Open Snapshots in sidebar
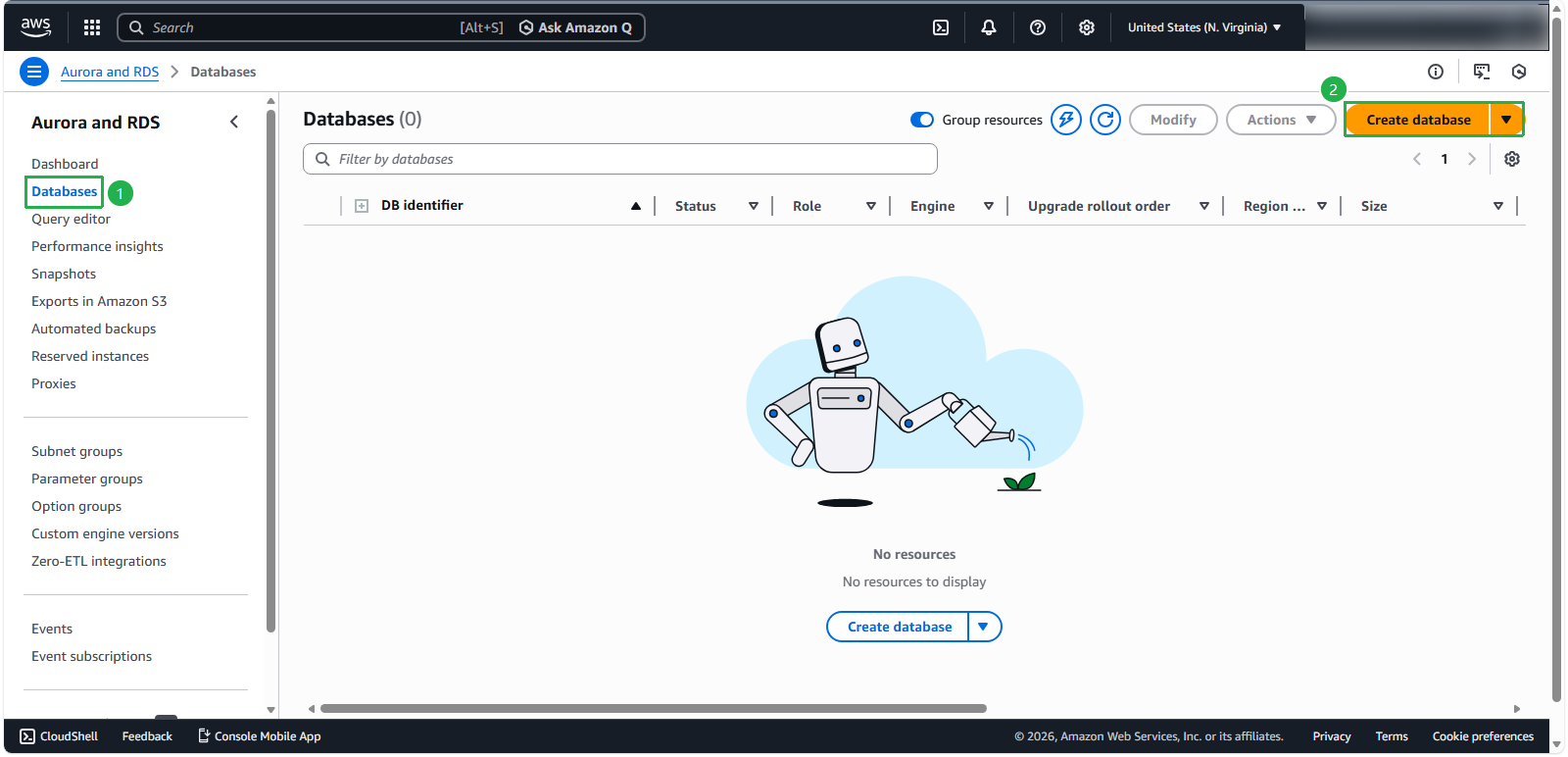 [64, 274]
